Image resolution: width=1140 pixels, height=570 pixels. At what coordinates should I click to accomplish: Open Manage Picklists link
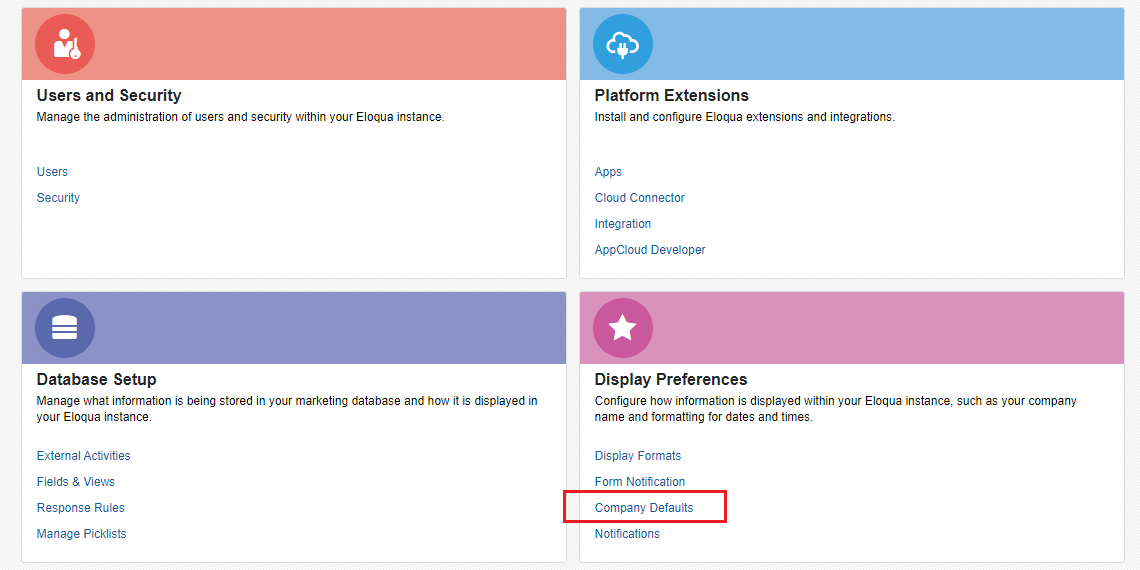tap(81, 534)
